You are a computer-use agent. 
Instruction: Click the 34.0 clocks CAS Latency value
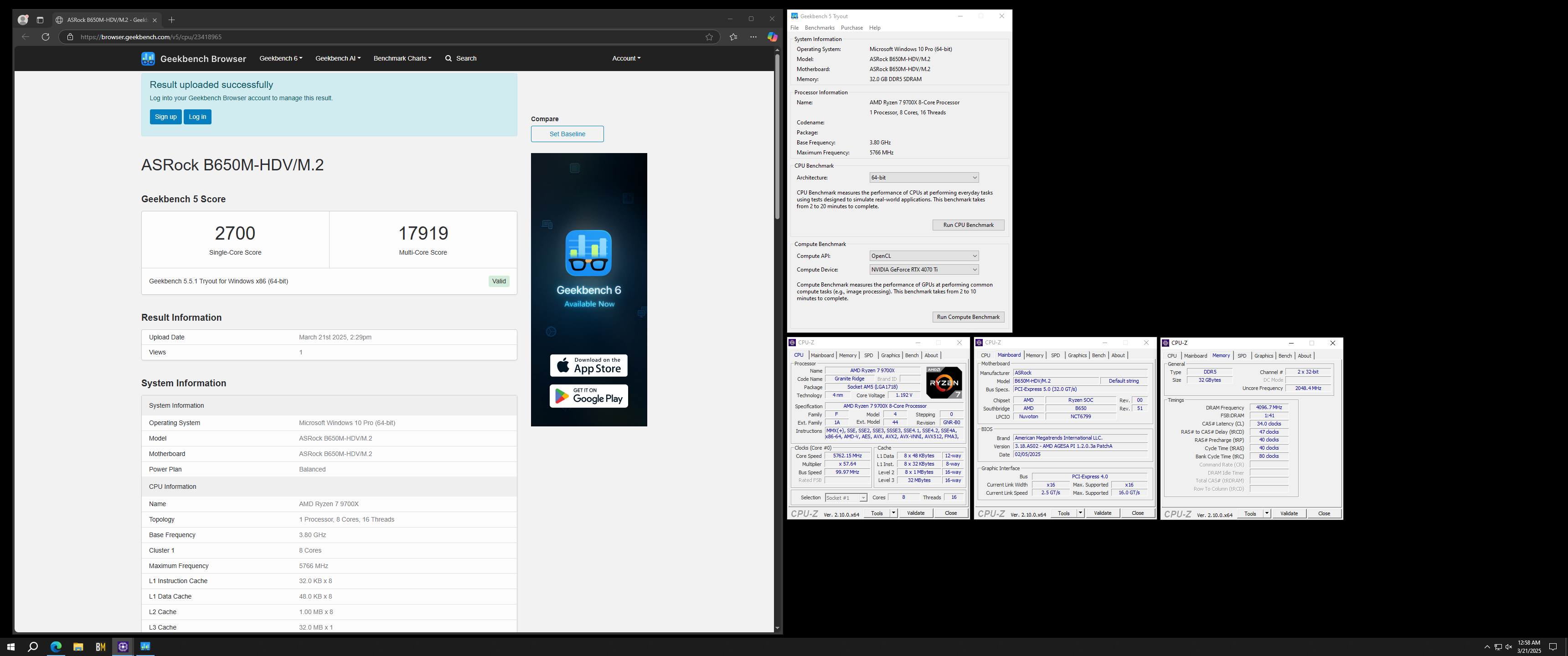pyautogui.click(x=1269, y=424)
